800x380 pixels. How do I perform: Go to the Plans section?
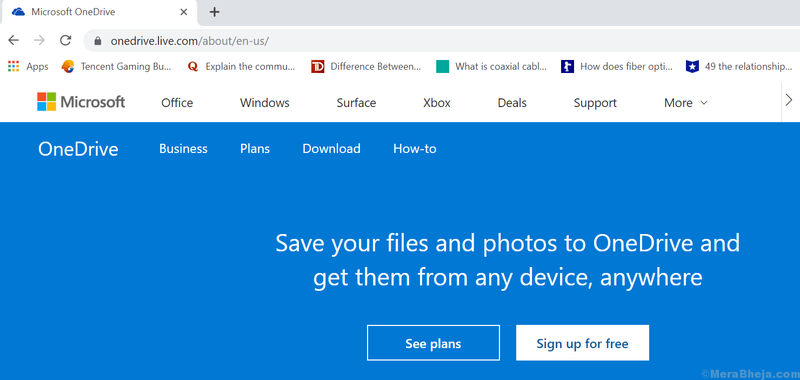[255, 148]
